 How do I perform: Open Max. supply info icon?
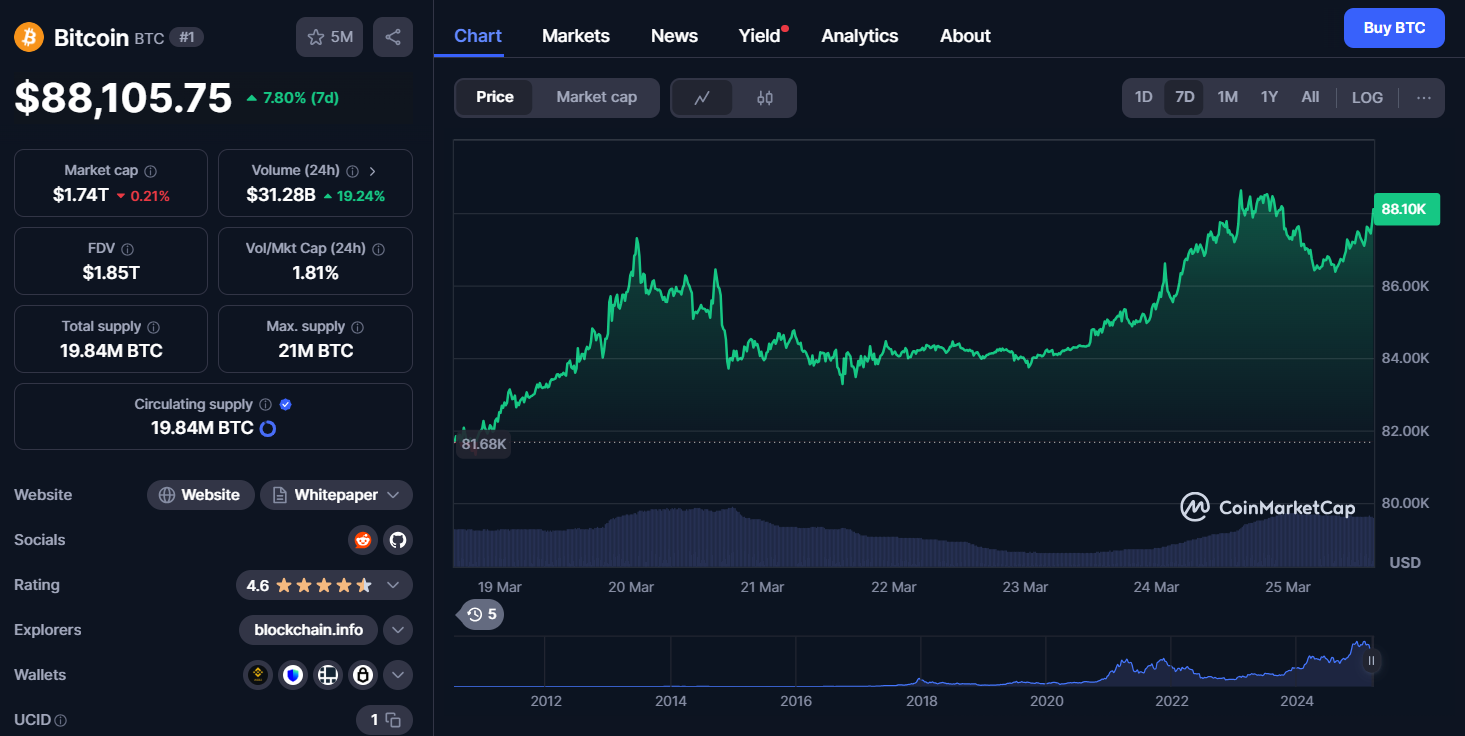(x=358, y=327)
